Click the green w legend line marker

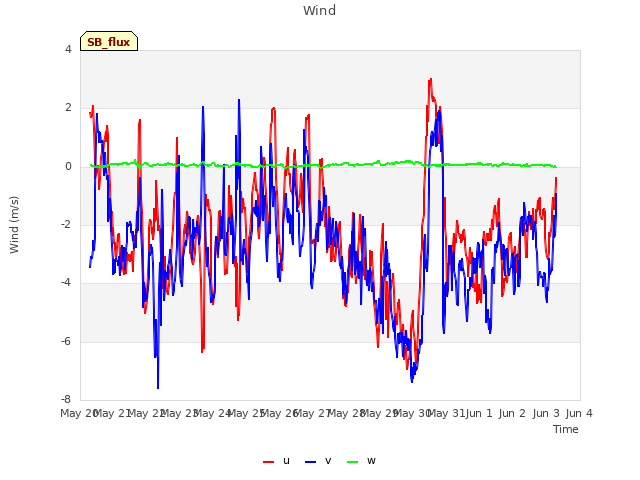pyautogui.click(x=352, y=462)
